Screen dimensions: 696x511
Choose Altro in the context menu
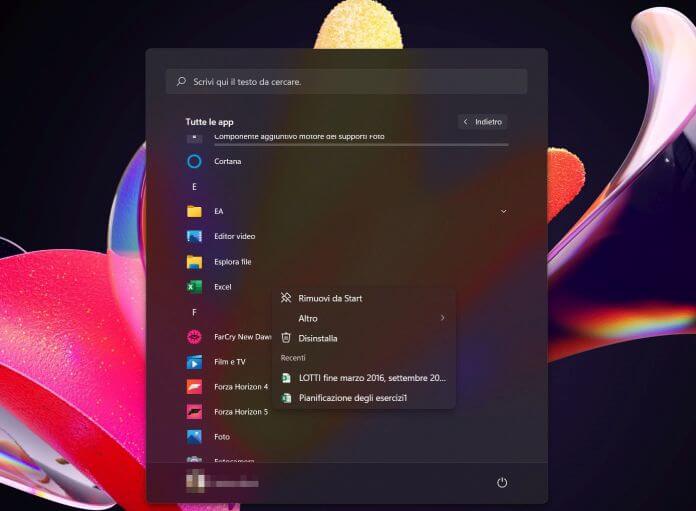[364, 318]
